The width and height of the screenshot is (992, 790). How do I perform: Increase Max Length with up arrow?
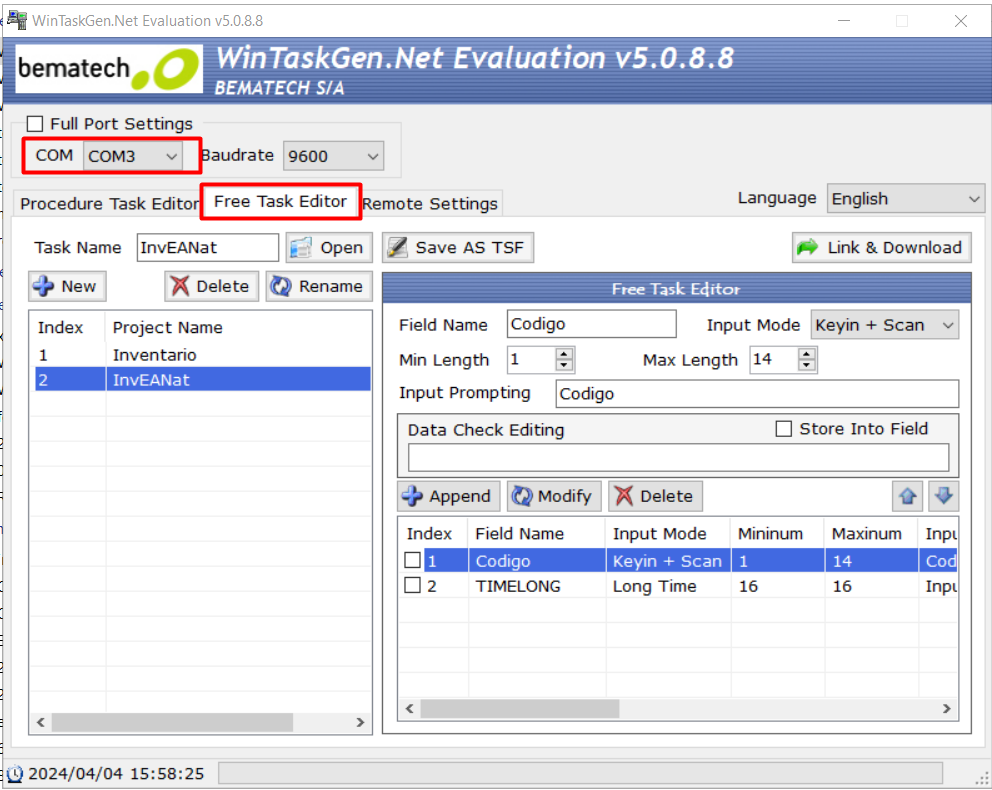[x=806, y=354]
